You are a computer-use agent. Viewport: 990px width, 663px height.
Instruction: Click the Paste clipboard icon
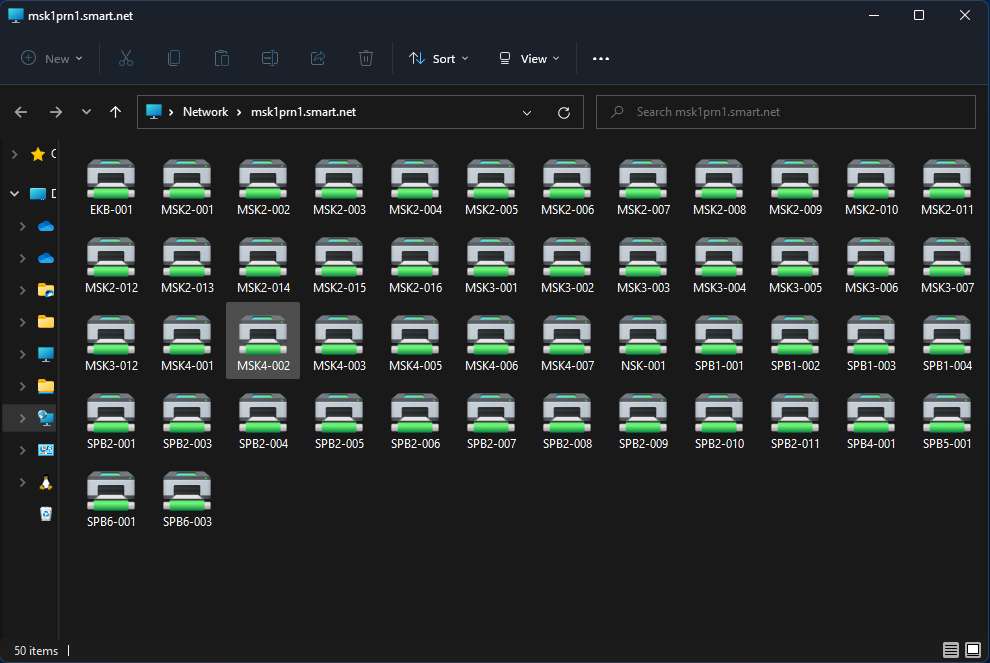coord(222,59)
